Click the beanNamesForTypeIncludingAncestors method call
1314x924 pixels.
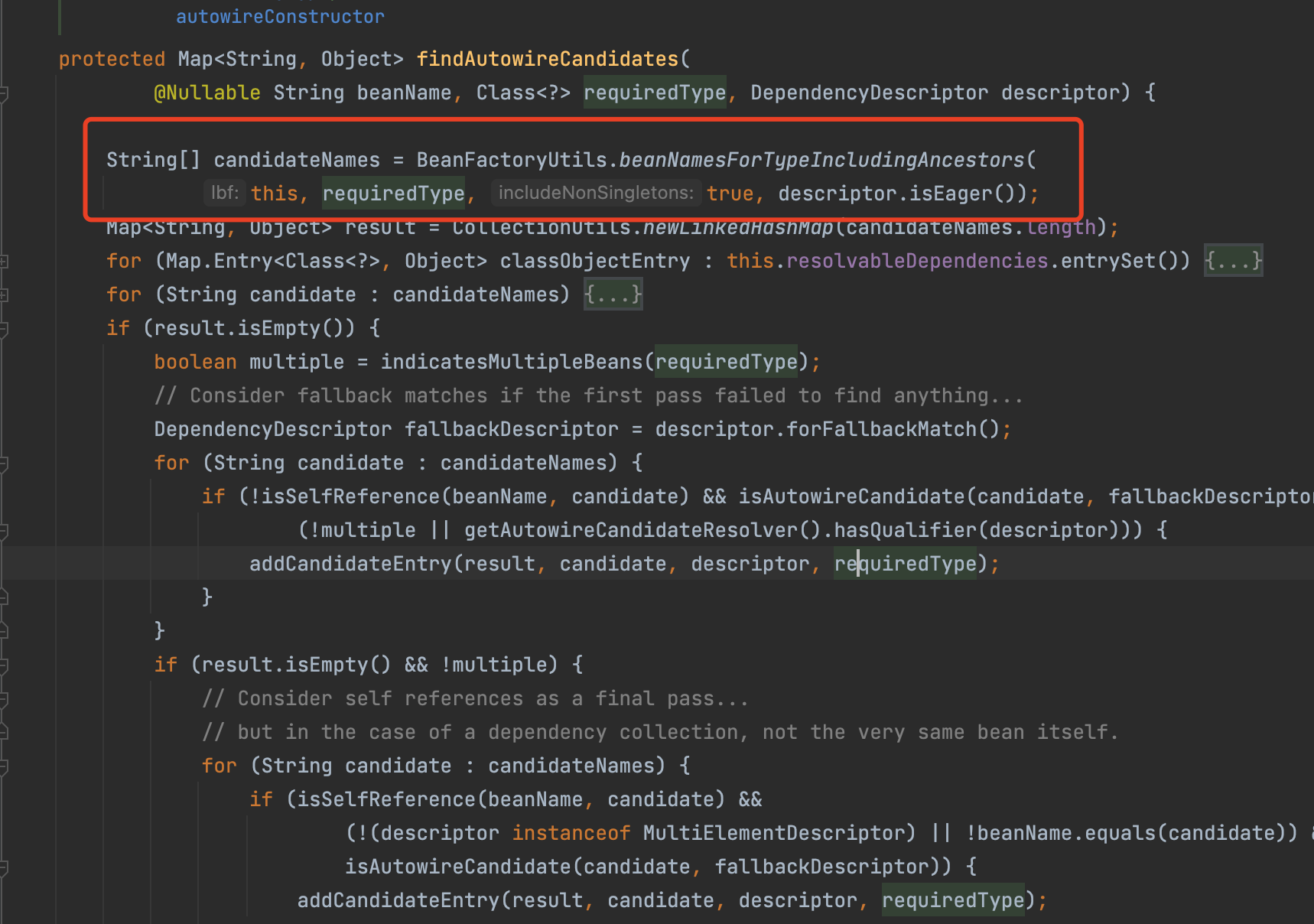tap(821, 160)
